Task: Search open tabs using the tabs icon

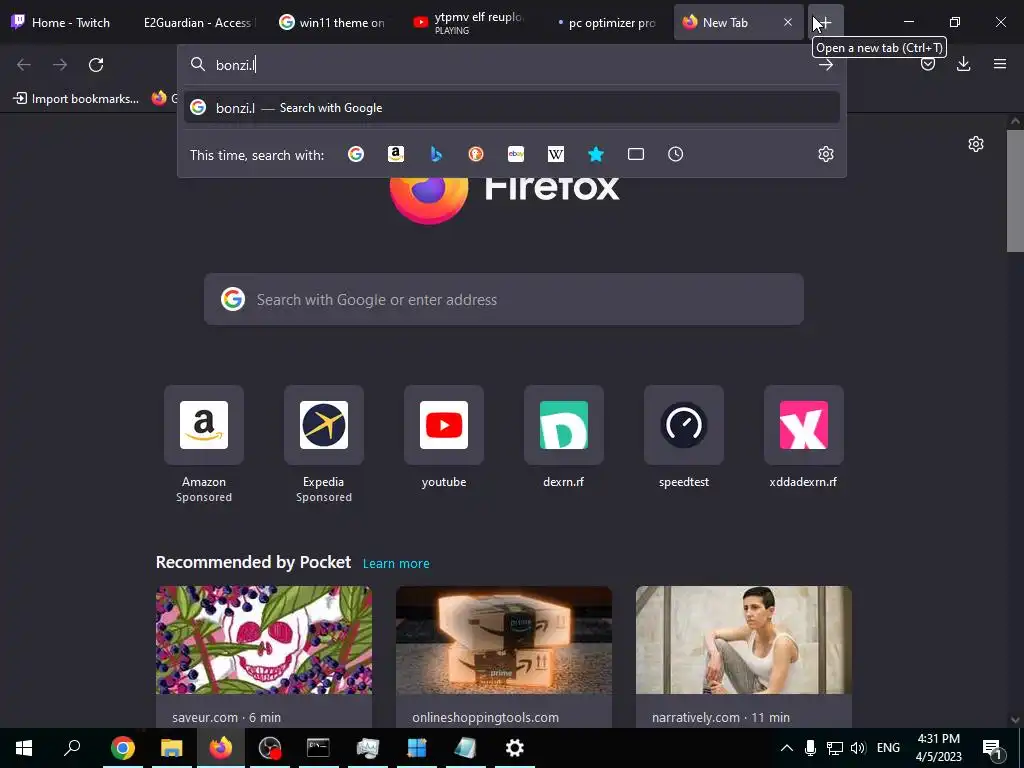Action: [x=635, y=154]
